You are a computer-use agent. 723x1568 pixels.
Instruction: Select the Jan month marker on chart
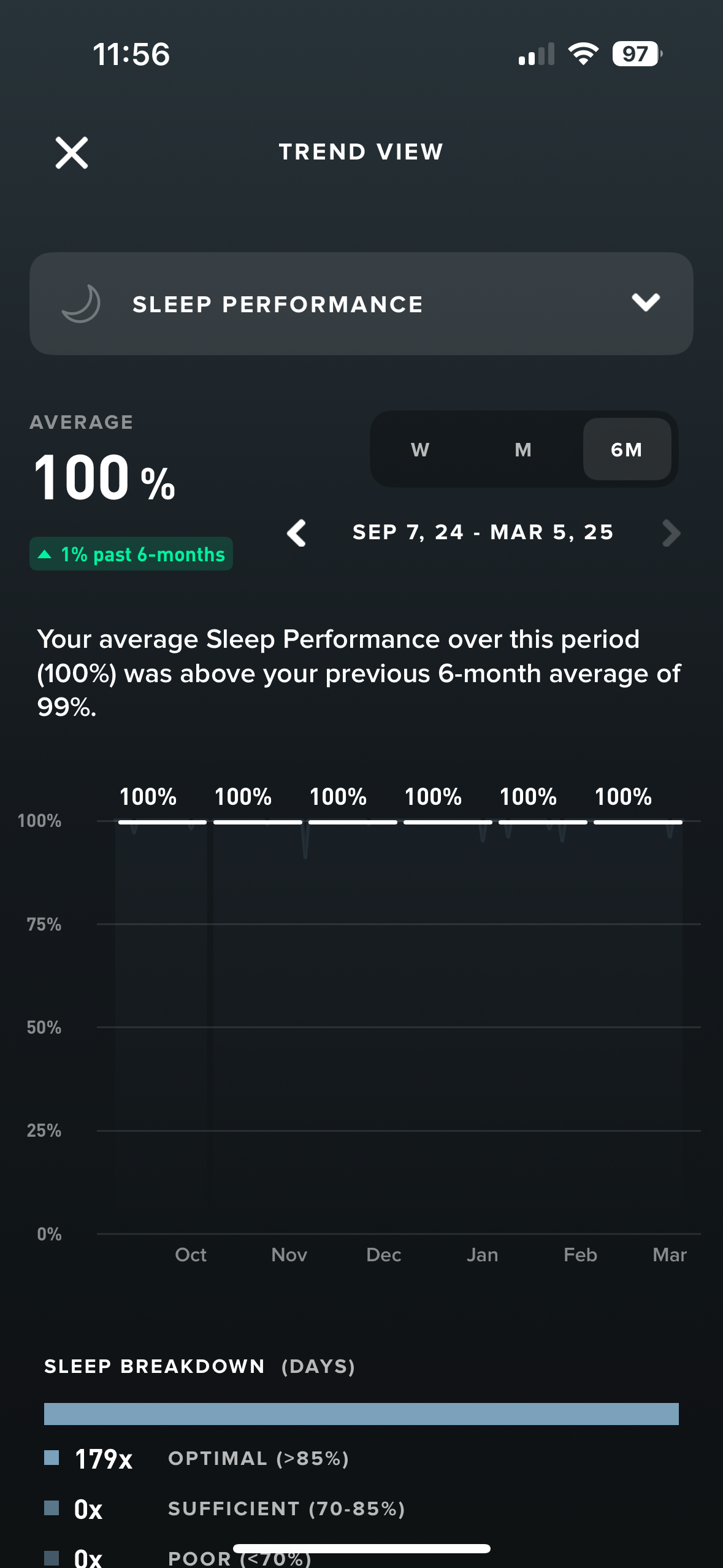click(482, 1255)
